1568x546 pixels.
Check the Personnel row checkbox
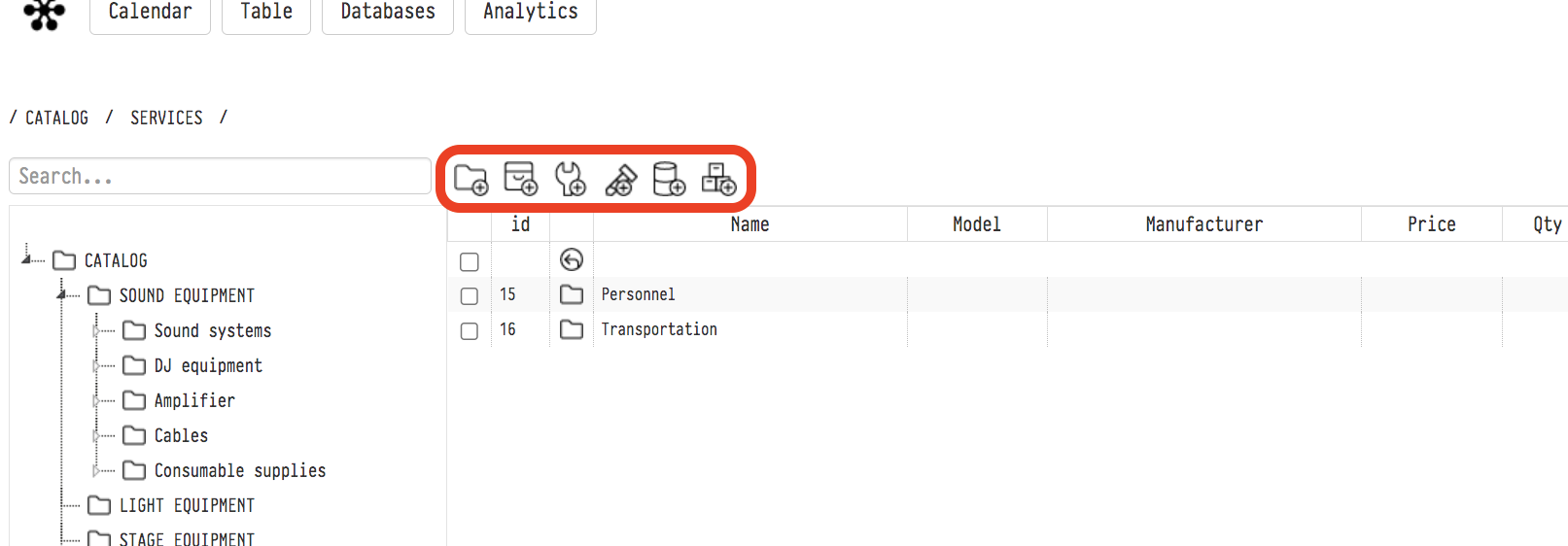[470, 295]
